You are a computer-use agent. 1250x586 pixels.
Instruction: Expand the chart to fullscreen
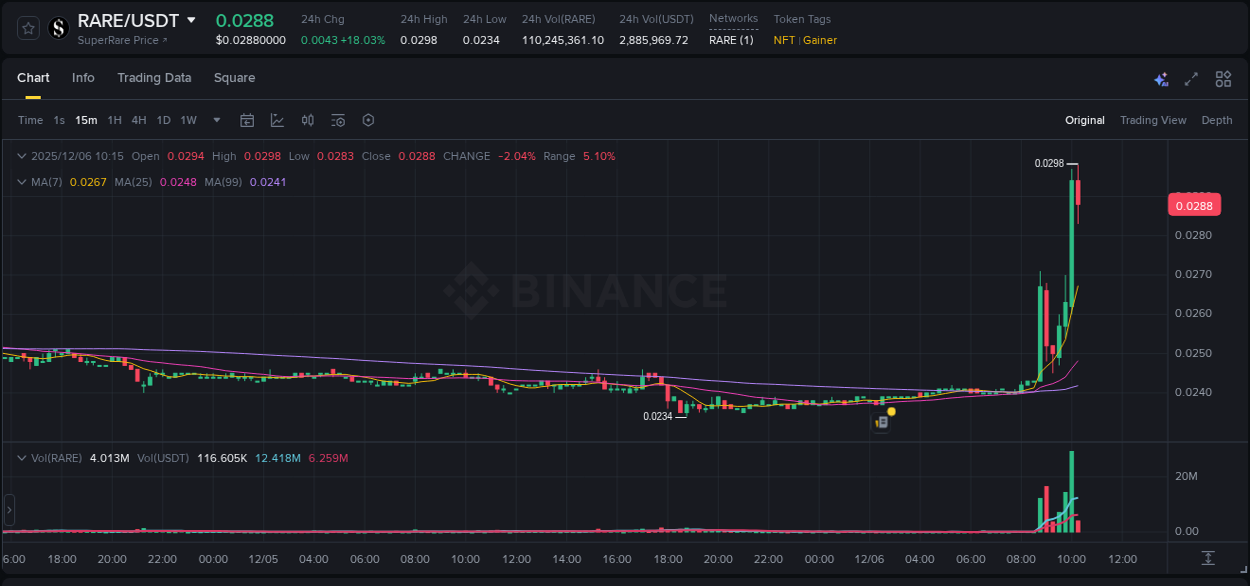[1190, 78]
